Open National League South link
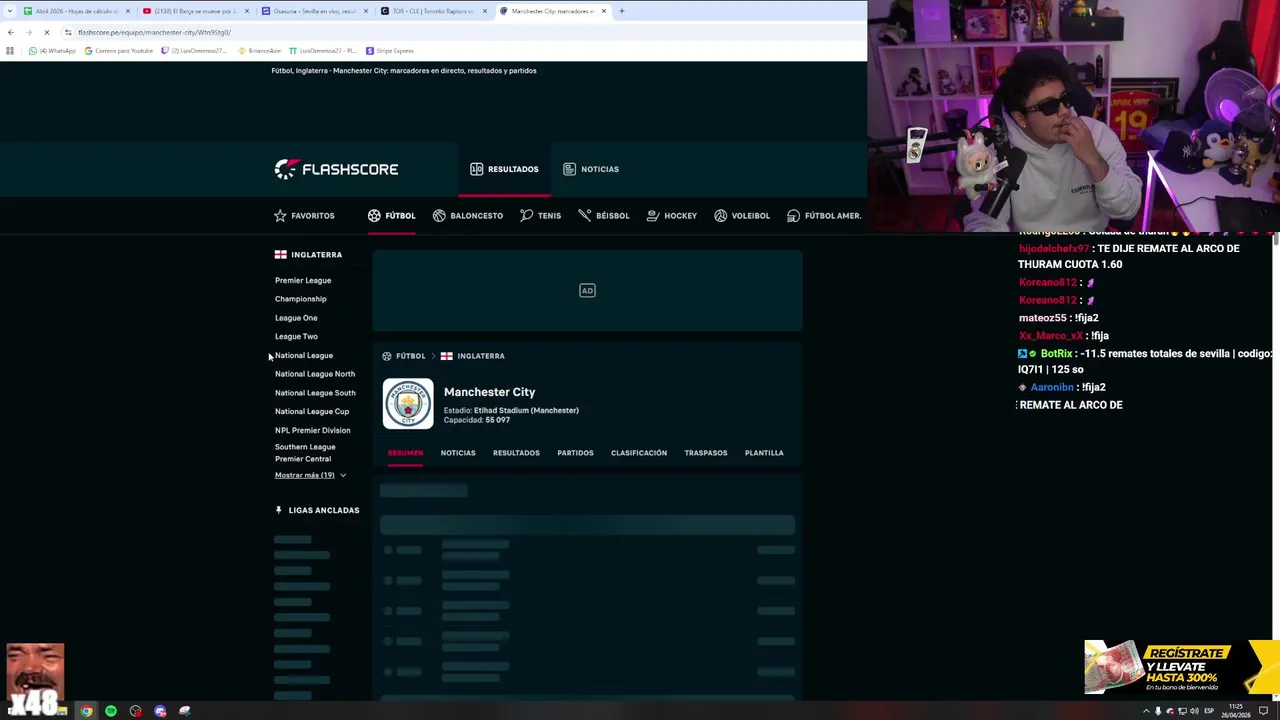1280x720 pixels. [315, 393]
